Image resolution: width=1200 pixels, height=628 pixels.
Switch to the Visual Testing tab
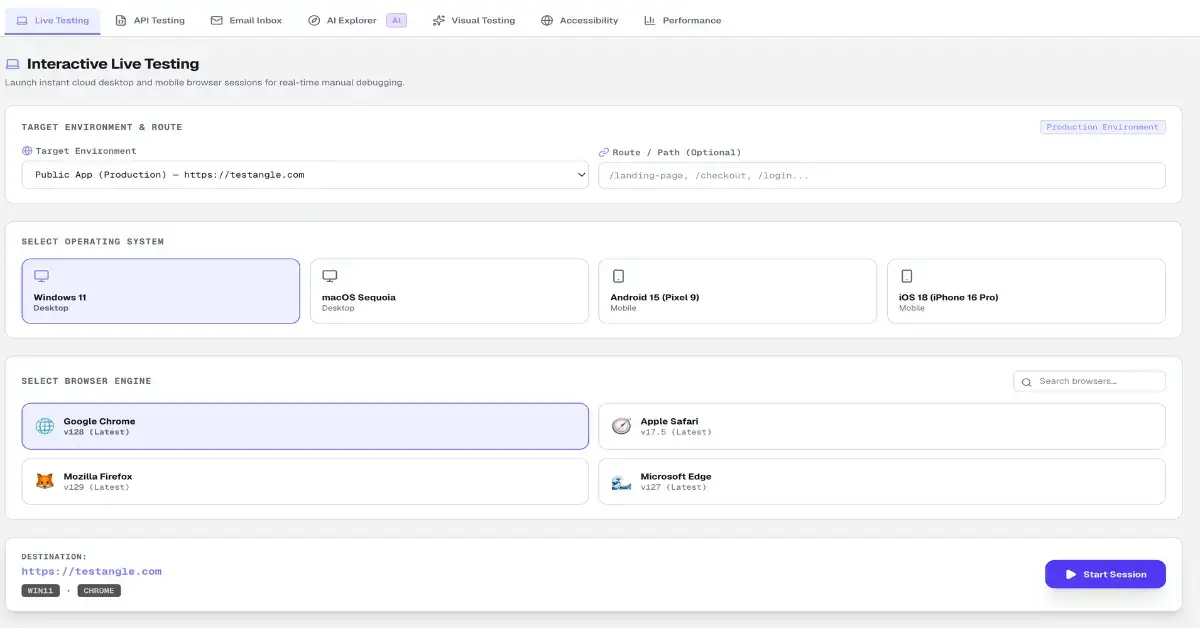pyautogui.click(x=474, y=20)
